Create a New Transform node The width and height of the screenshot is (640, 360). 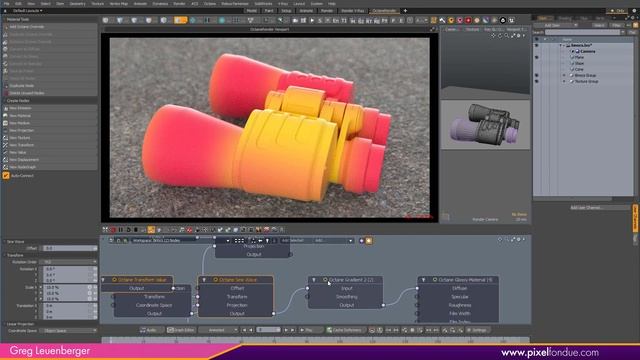[x=50, y=145]
